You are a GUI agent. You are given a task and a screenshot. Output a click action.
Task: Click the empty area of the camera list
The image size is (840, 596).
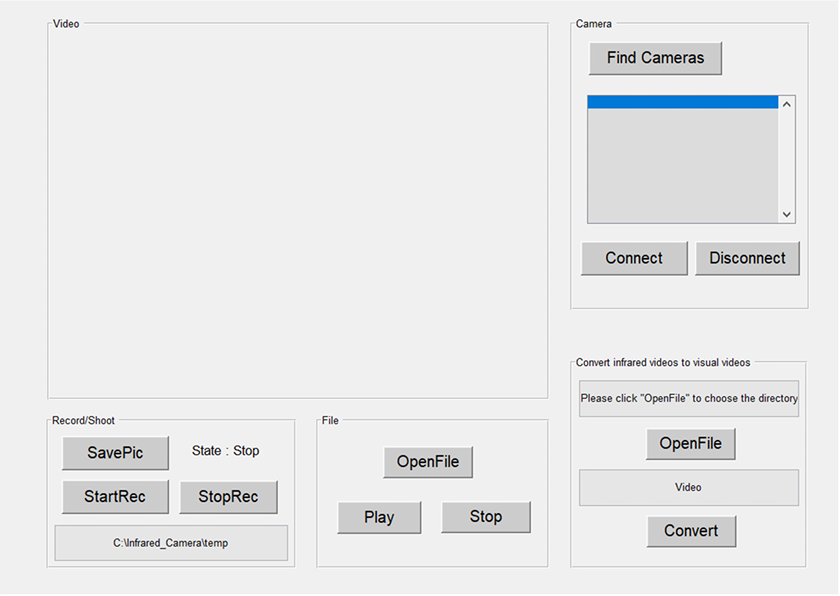pyautogui.click(x=682, y=165)
